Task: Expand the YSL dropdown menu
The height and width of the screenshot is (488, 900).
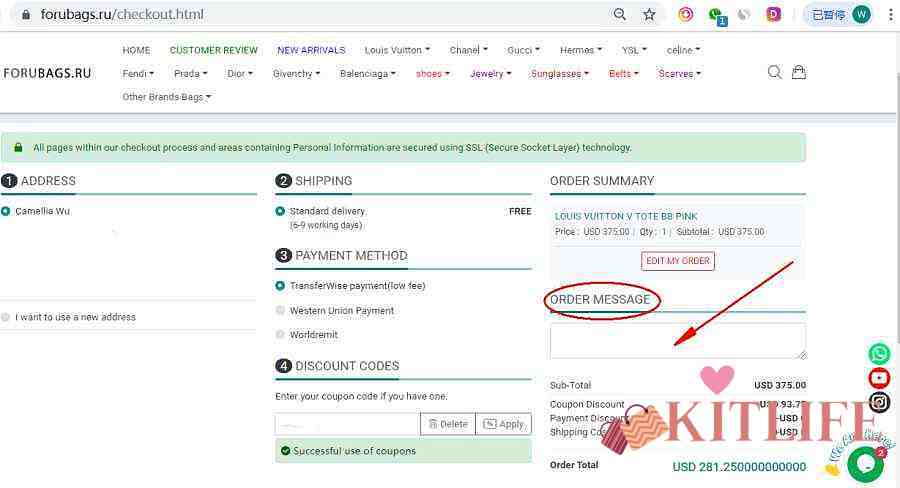Action: [634, 51]
